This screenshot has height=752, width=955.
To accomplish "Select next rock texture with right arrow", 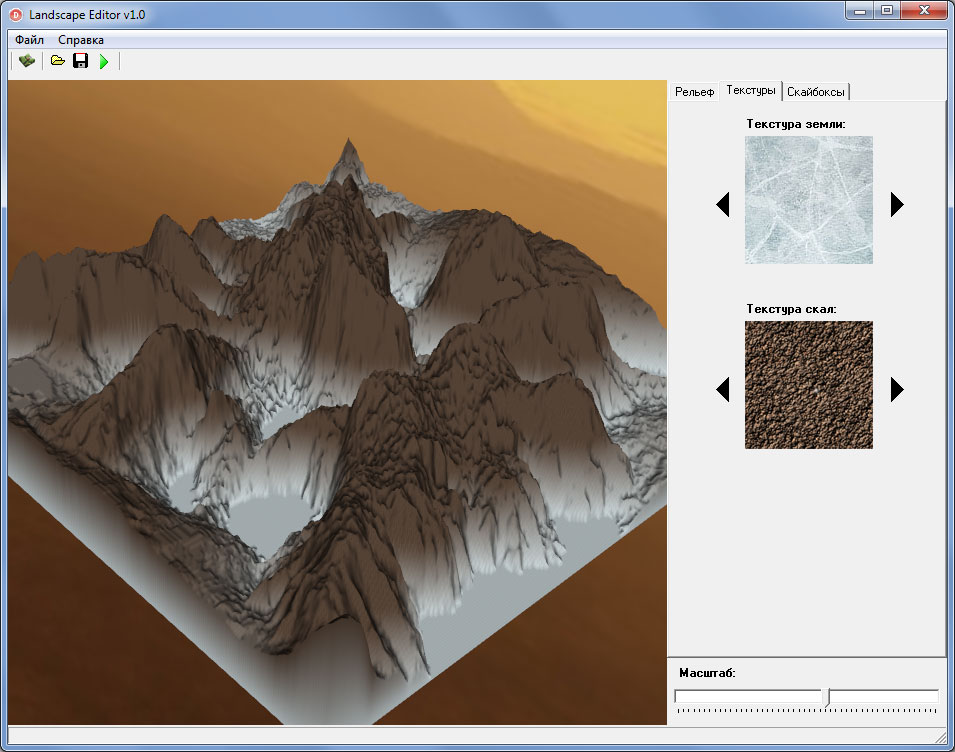I will pos(897,390).
